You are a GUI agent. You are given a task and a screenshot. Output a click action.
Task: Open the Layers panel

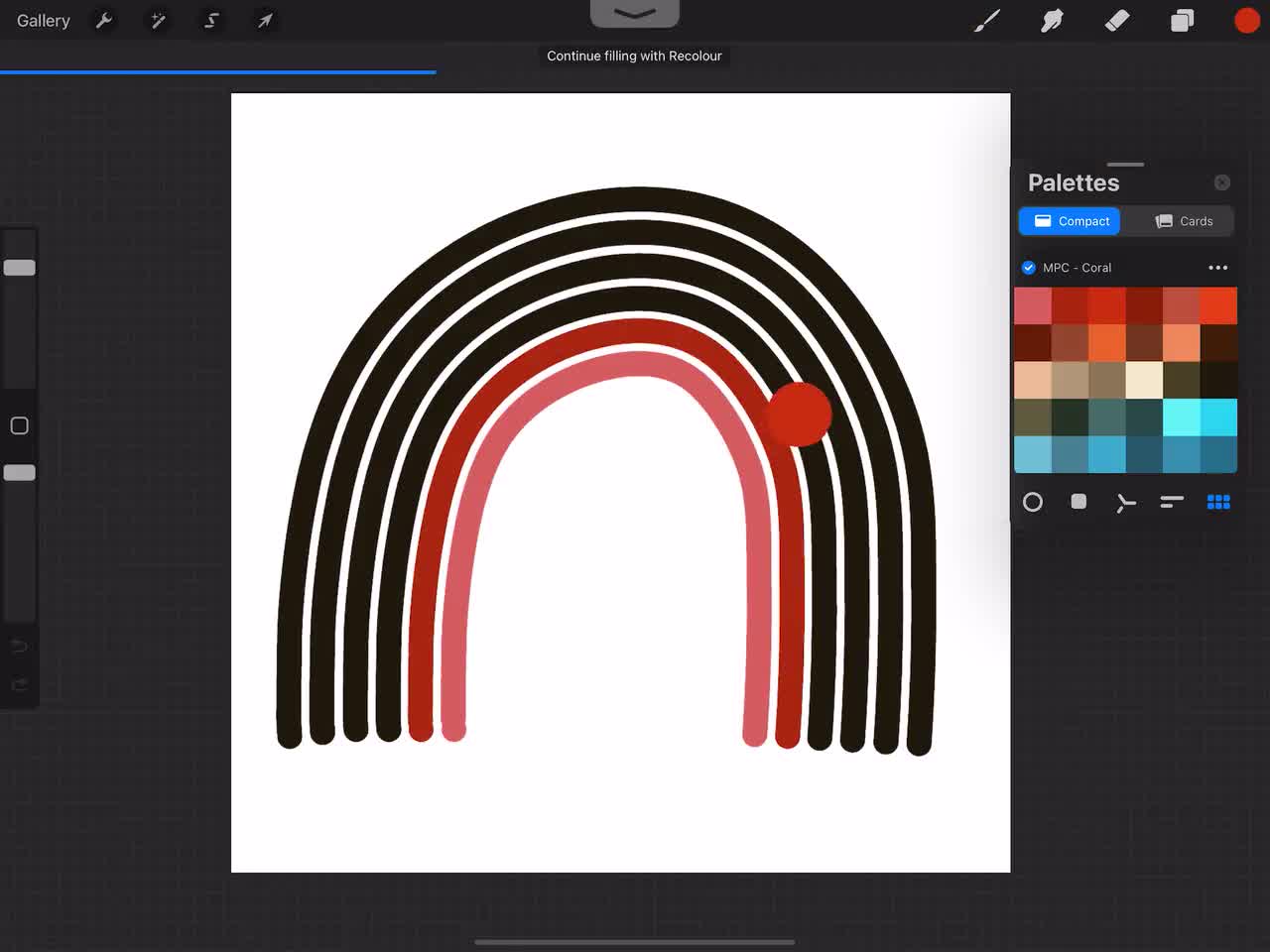coord(1182,21)
